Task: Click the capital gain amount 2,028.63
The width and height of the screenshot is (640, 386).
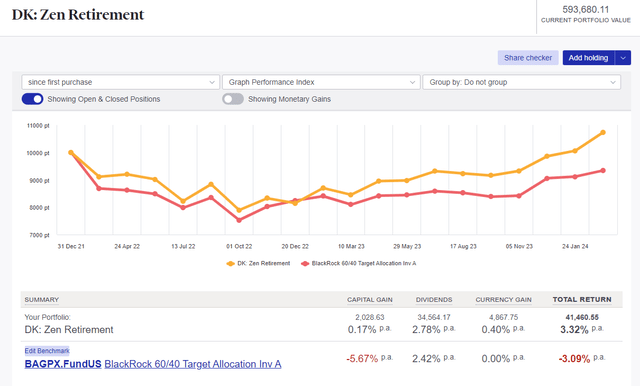Action: (x=370, y=317)
